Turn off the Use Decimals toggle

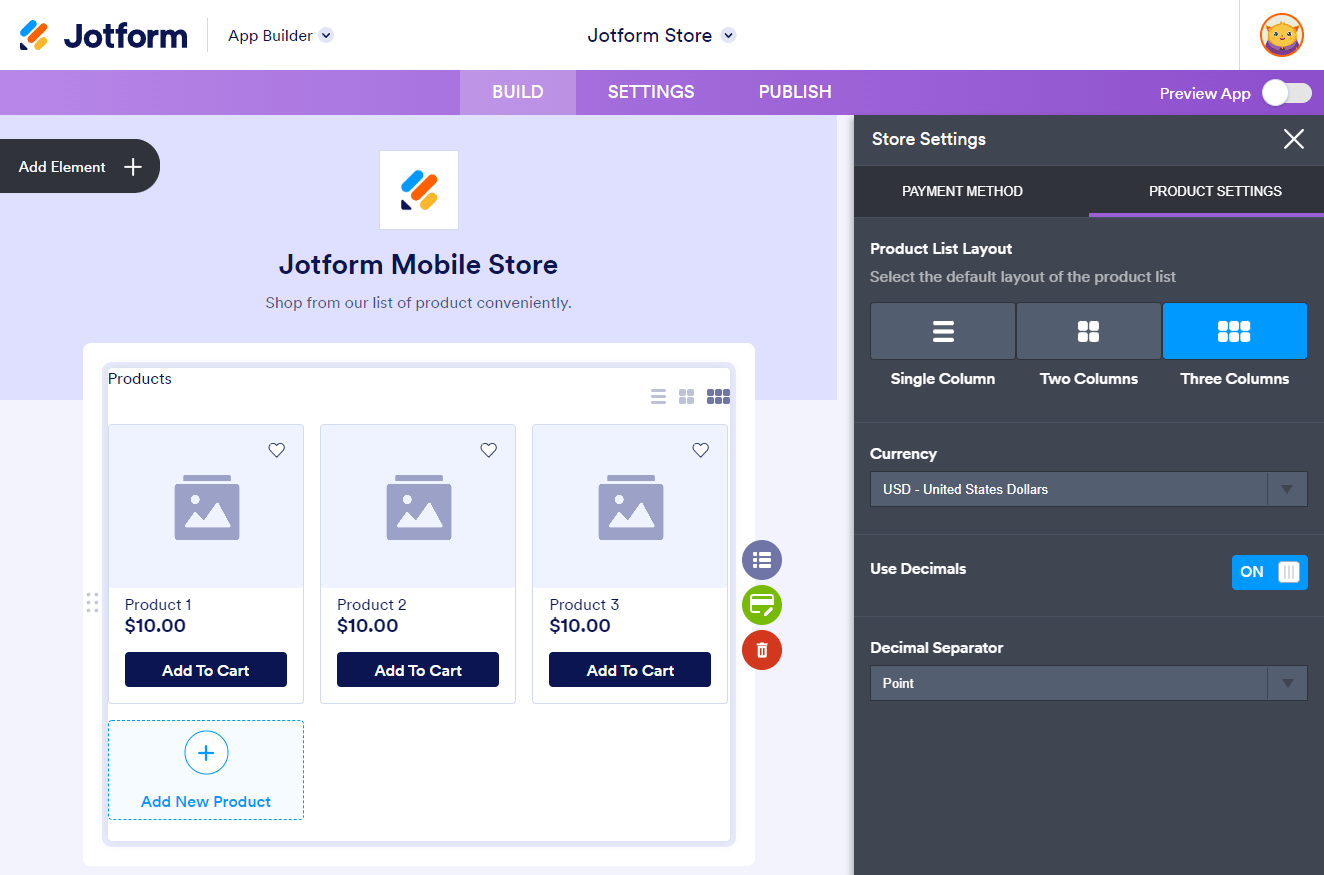[x=1270, y=572]
